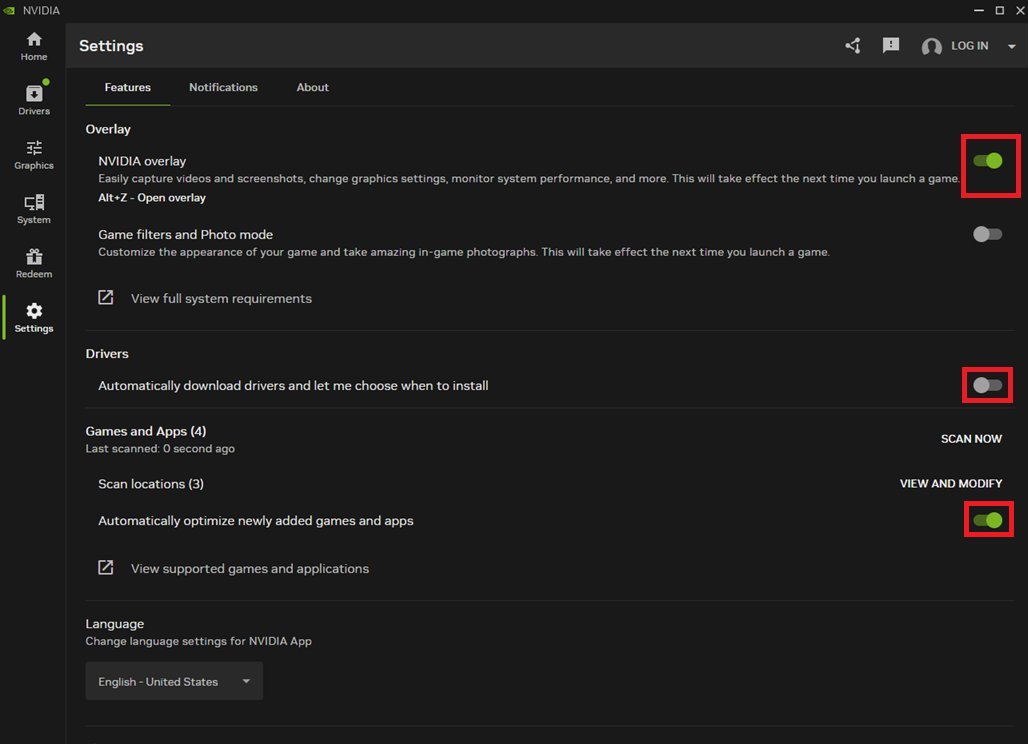Disable automatically optimize newly added games

(987, 520)
